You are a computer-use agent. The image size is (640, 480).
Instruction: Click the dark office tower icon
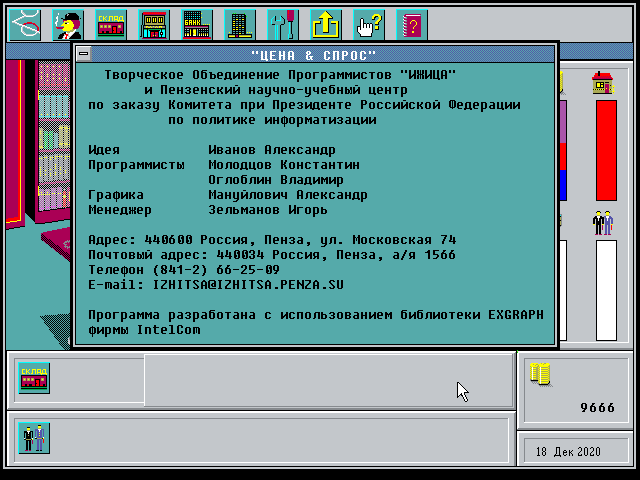click(x=240, y=25)
